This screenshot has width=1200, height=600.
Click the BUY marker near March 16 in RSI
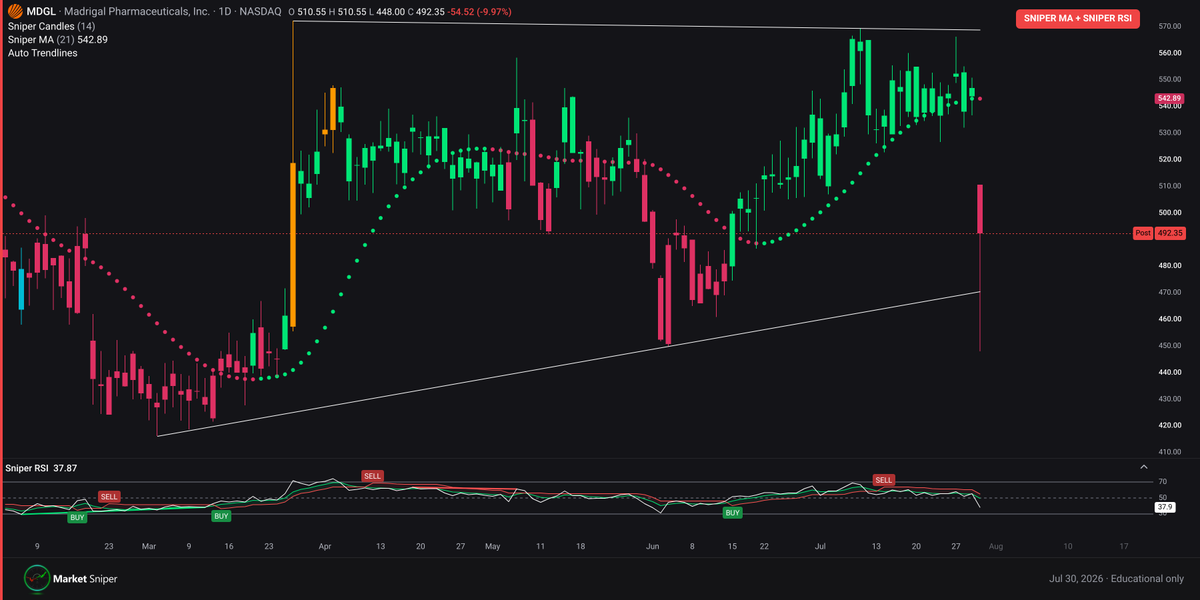tap(222, 516)
